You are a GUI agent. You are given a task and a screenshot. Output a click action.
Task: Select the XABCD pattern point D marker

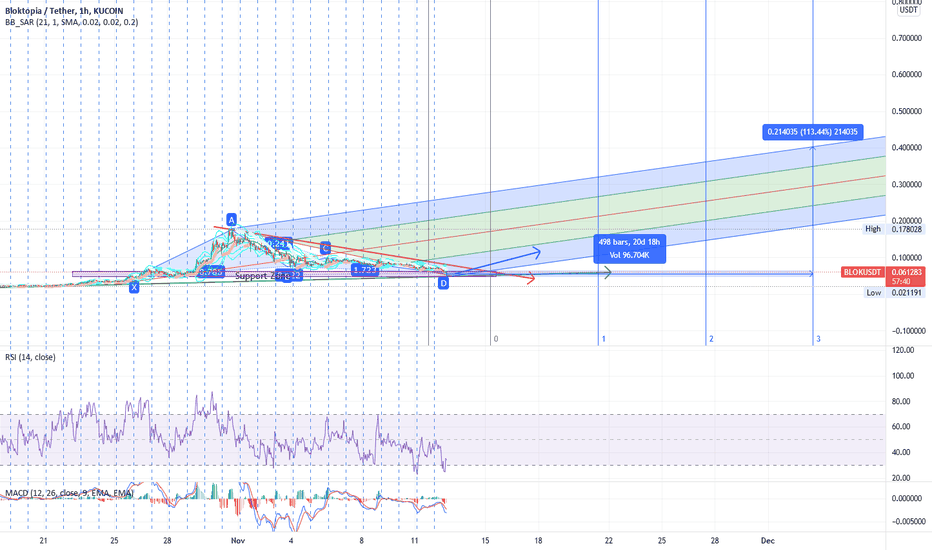click(443, 284)
